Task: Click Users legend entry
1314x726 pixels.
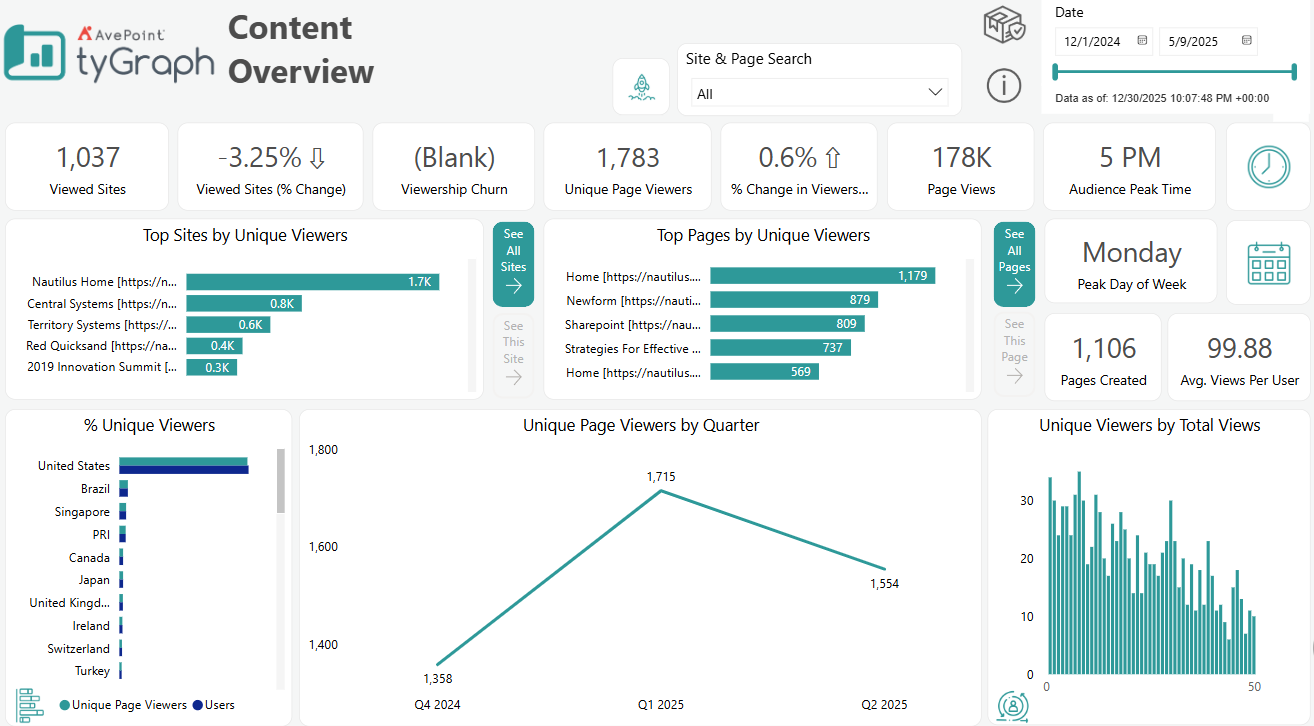Action: coord(214,705)
